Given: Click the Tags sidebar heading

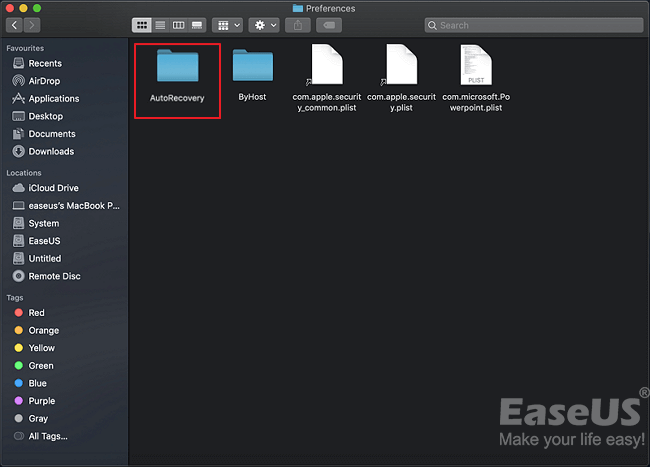Looking at the screenshot, I should tap(15, 298).
